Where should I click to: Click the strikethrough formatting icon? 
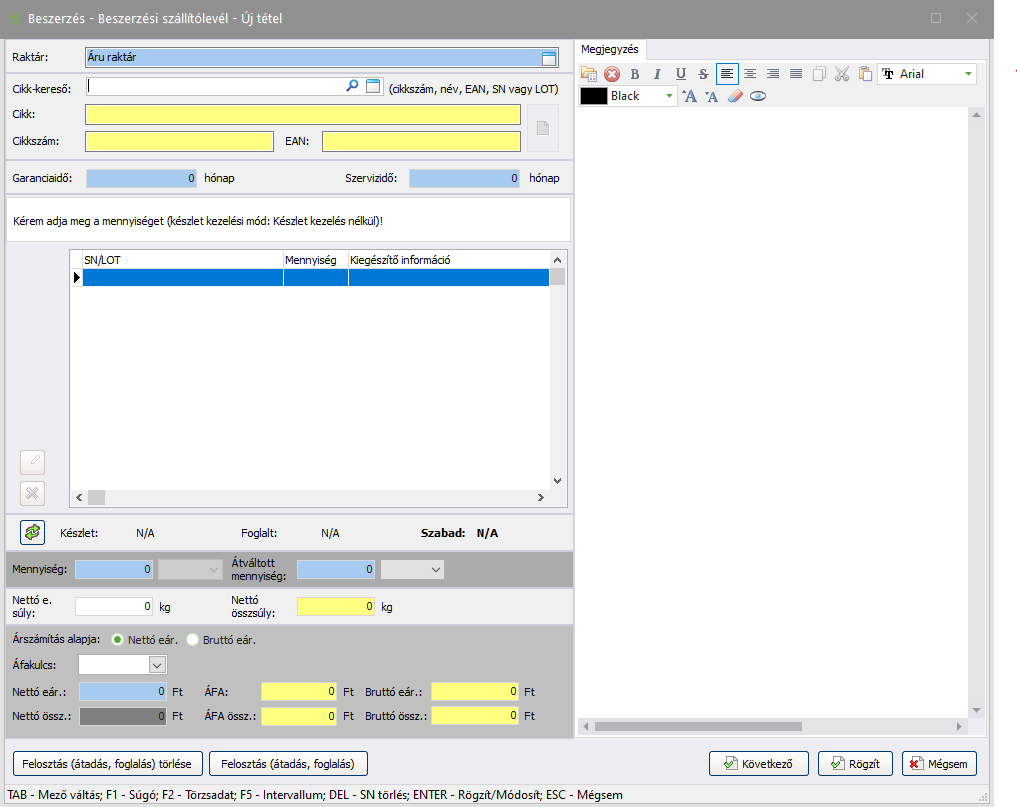pos(703,74)
